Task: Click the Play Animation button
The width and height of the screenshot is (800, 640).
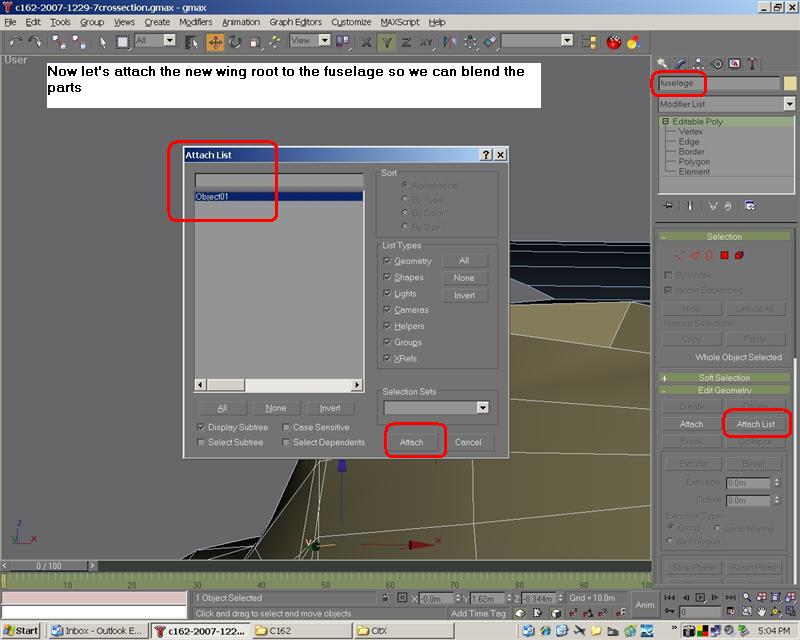Action: pyautogui.click(x=701, y=597)
